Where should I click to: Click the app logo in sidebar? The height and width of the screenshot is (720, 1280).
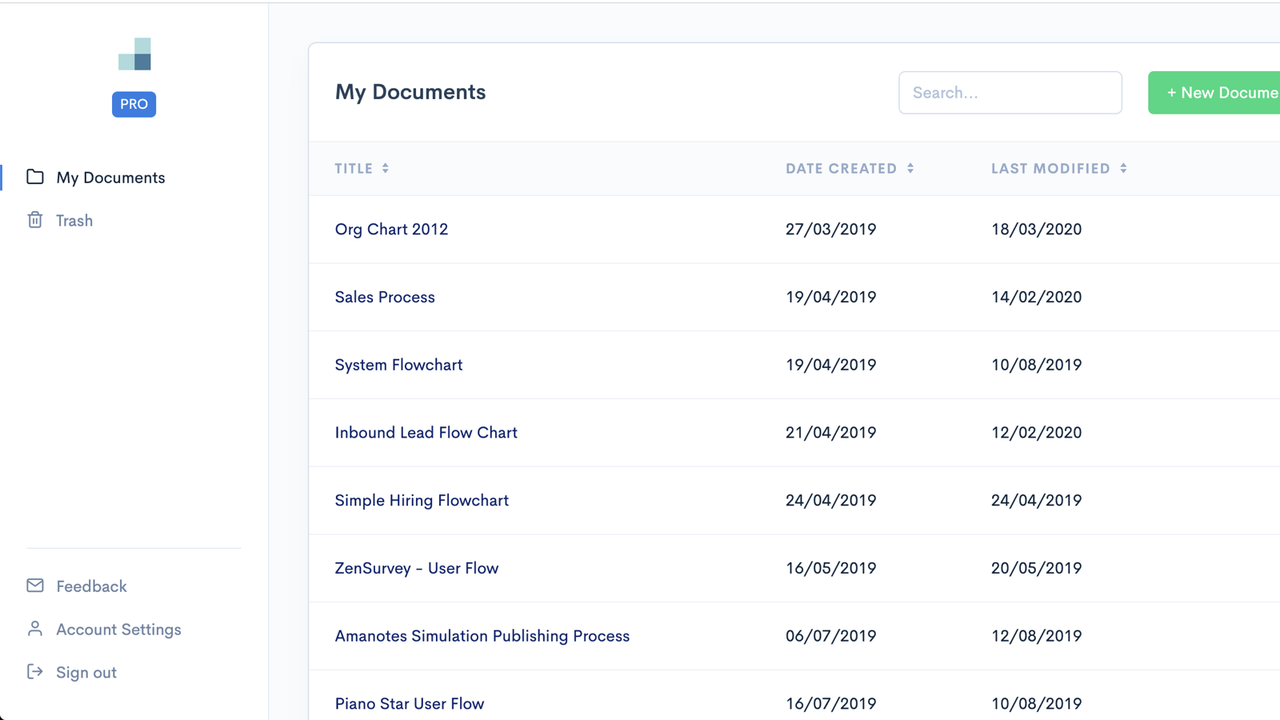coord(134,54)
